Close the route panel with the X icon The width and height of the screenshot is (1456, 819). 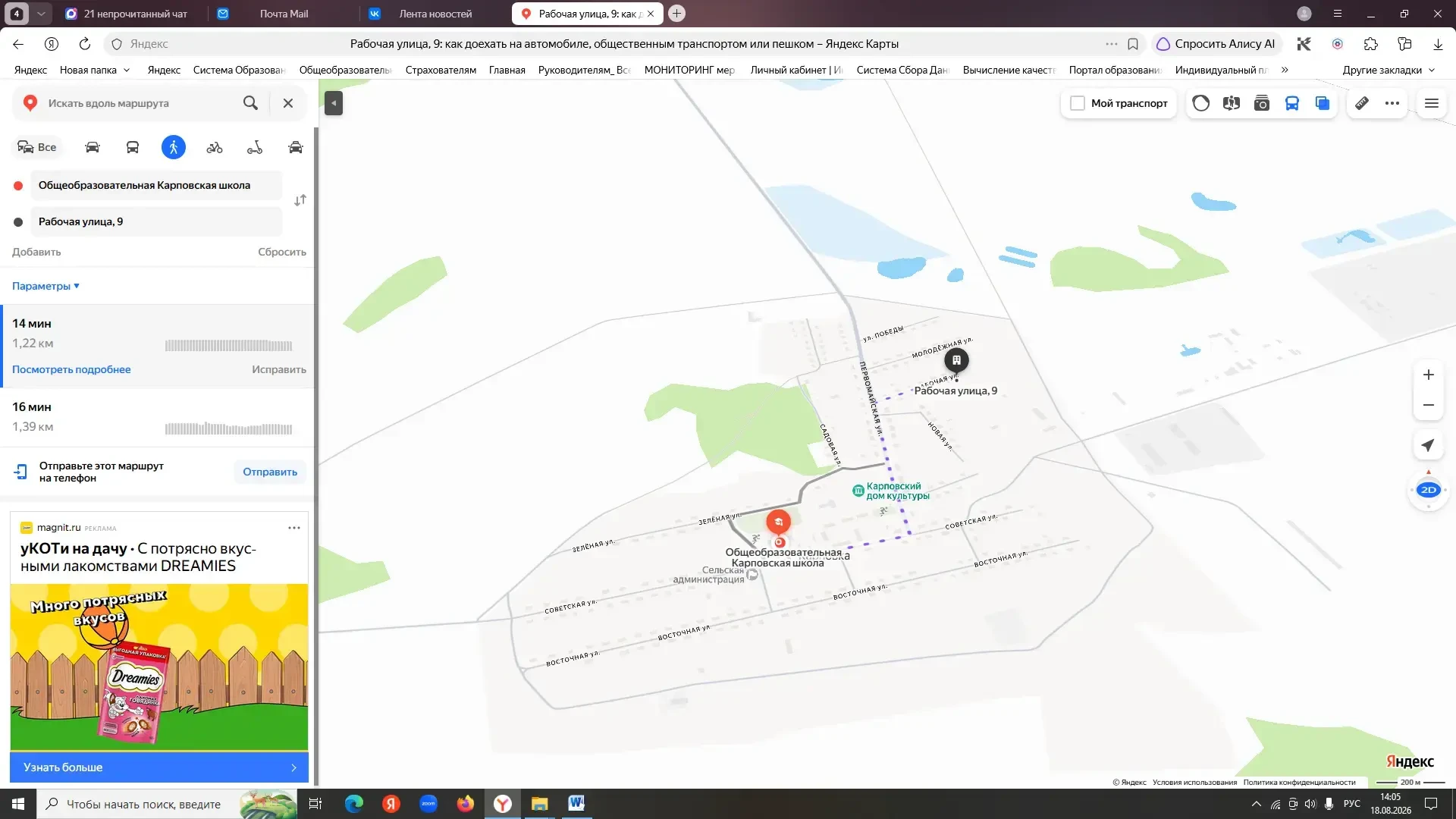click(x=288, y=103)
